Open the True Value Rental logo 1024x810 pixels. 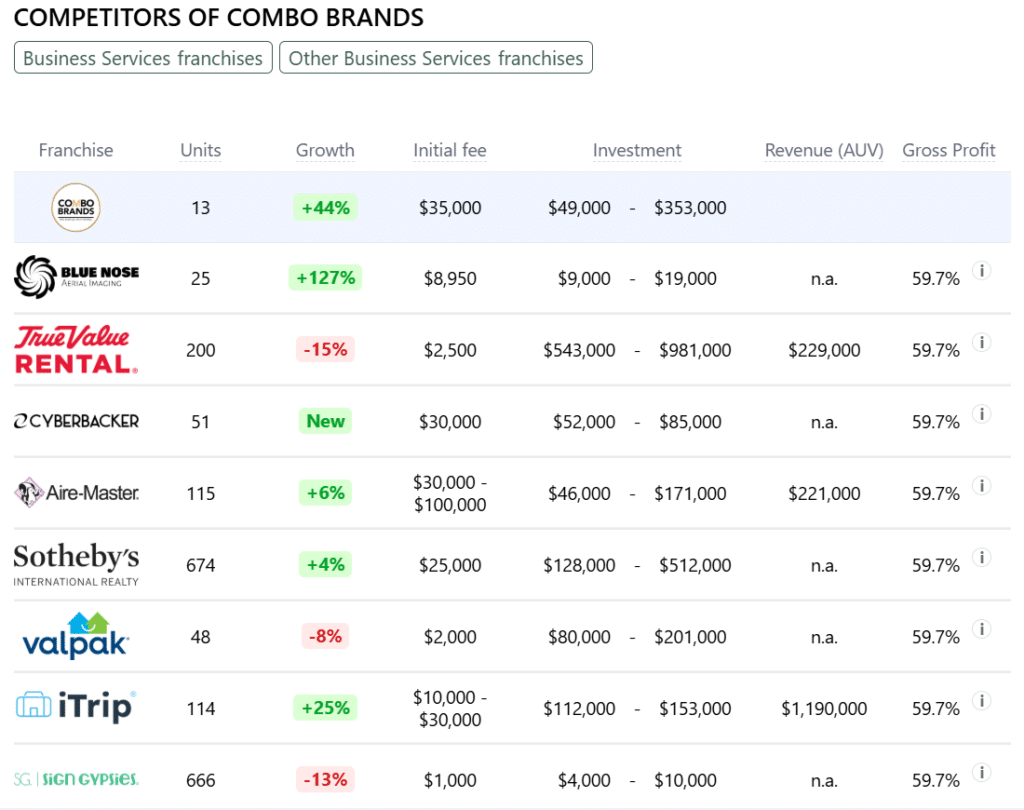click(x=76, y=350)
